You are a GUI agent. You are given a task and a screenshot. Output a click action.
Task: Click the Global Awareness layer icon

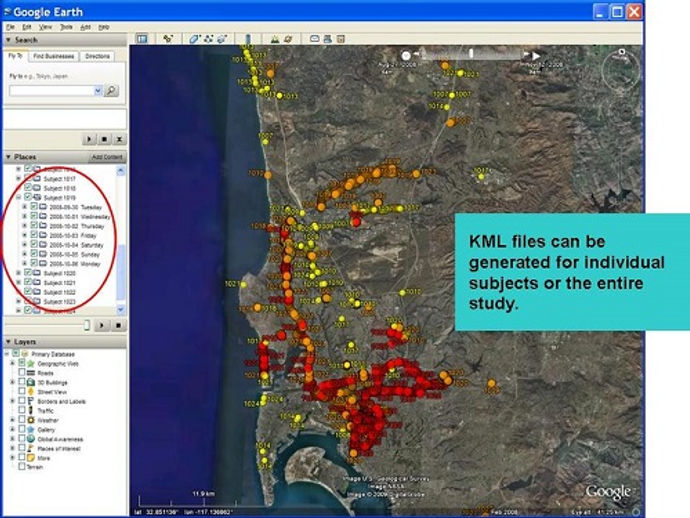click(31, 439)
